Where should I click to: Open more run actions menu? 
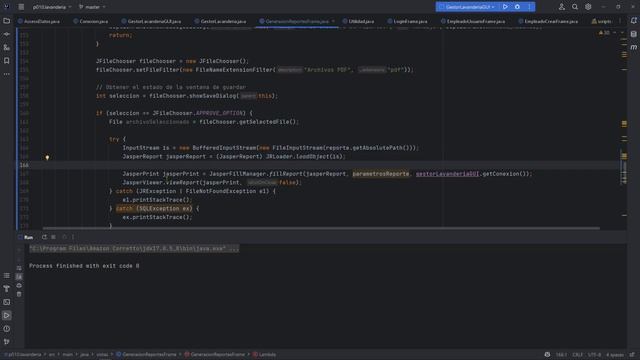pyautogui.click(x=529, y=7)
